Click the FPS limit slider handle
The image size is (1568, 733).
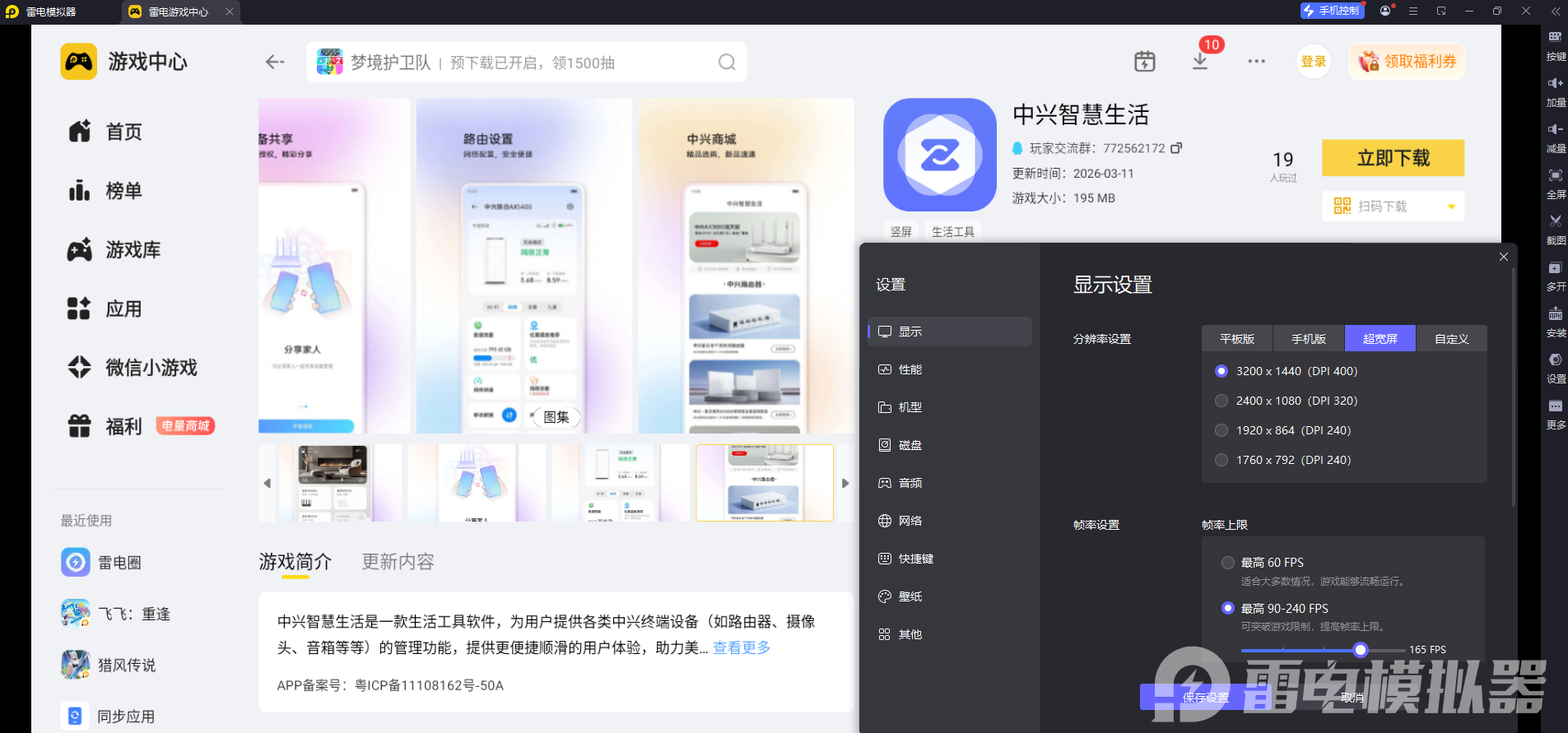coord(1361,650)
